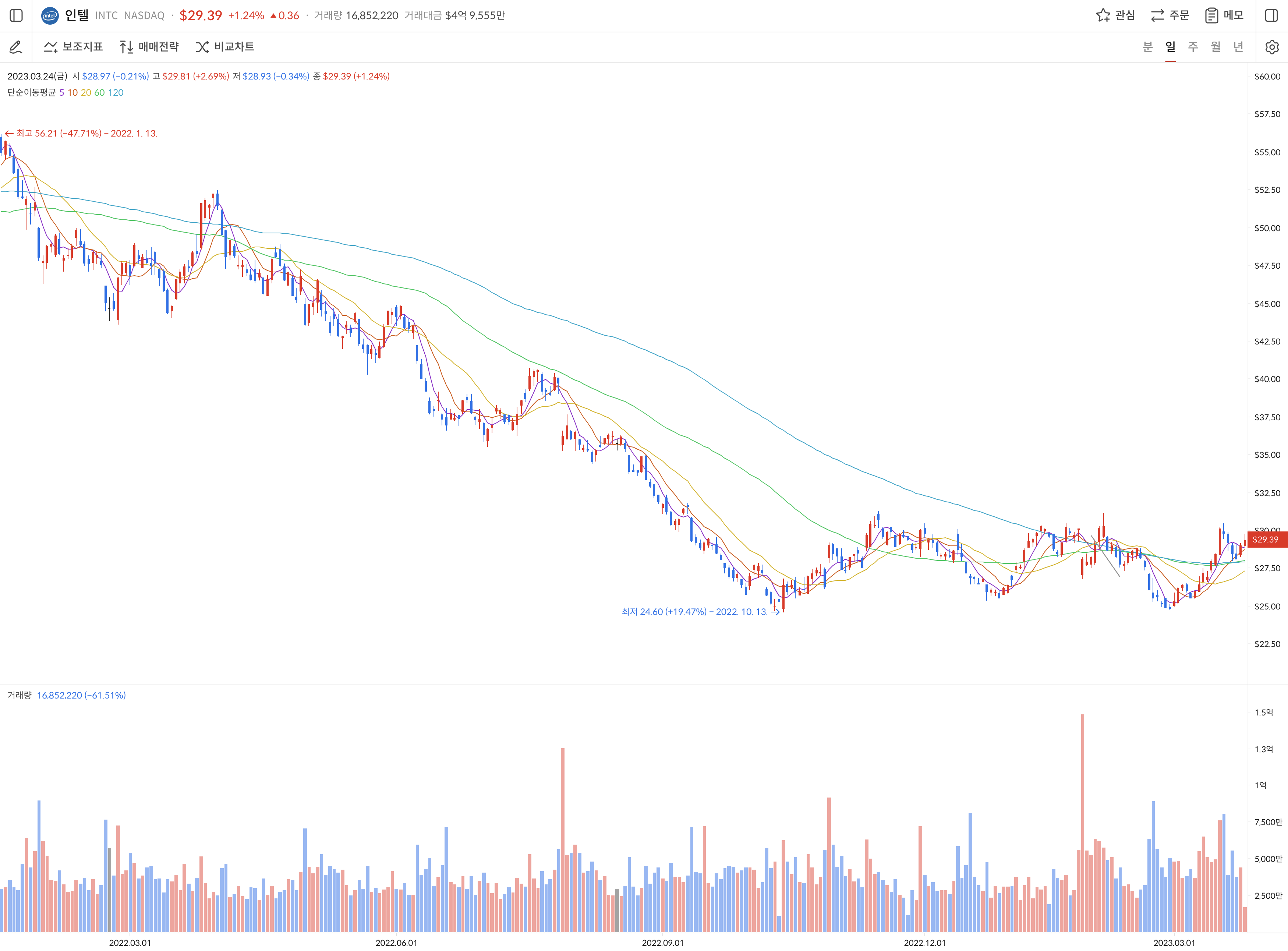Image resolution: width=1288 pixels, height=951 pixels.
Task: Toggle the left sidebar panel icon
Action: [x=16, y=15]
